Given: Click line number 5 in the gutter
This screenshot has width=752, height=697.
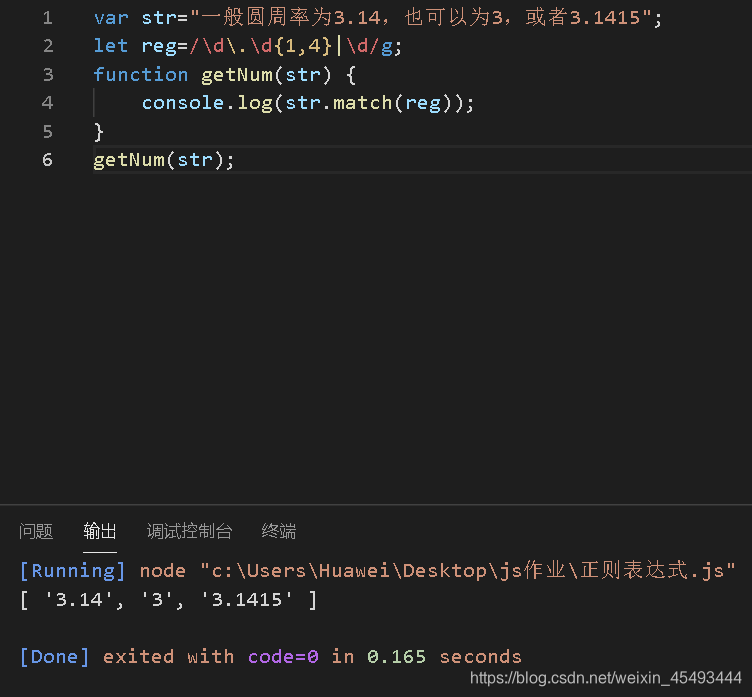Looking at the screenshot, I should click(x=47, y=131).
